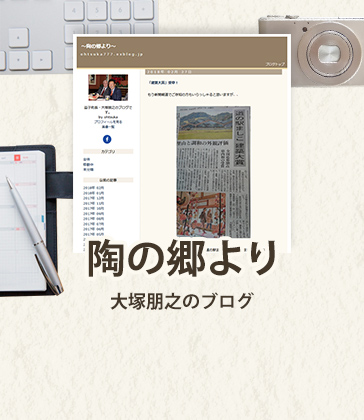Click the カテゴリ section heading

pos(108,151)
